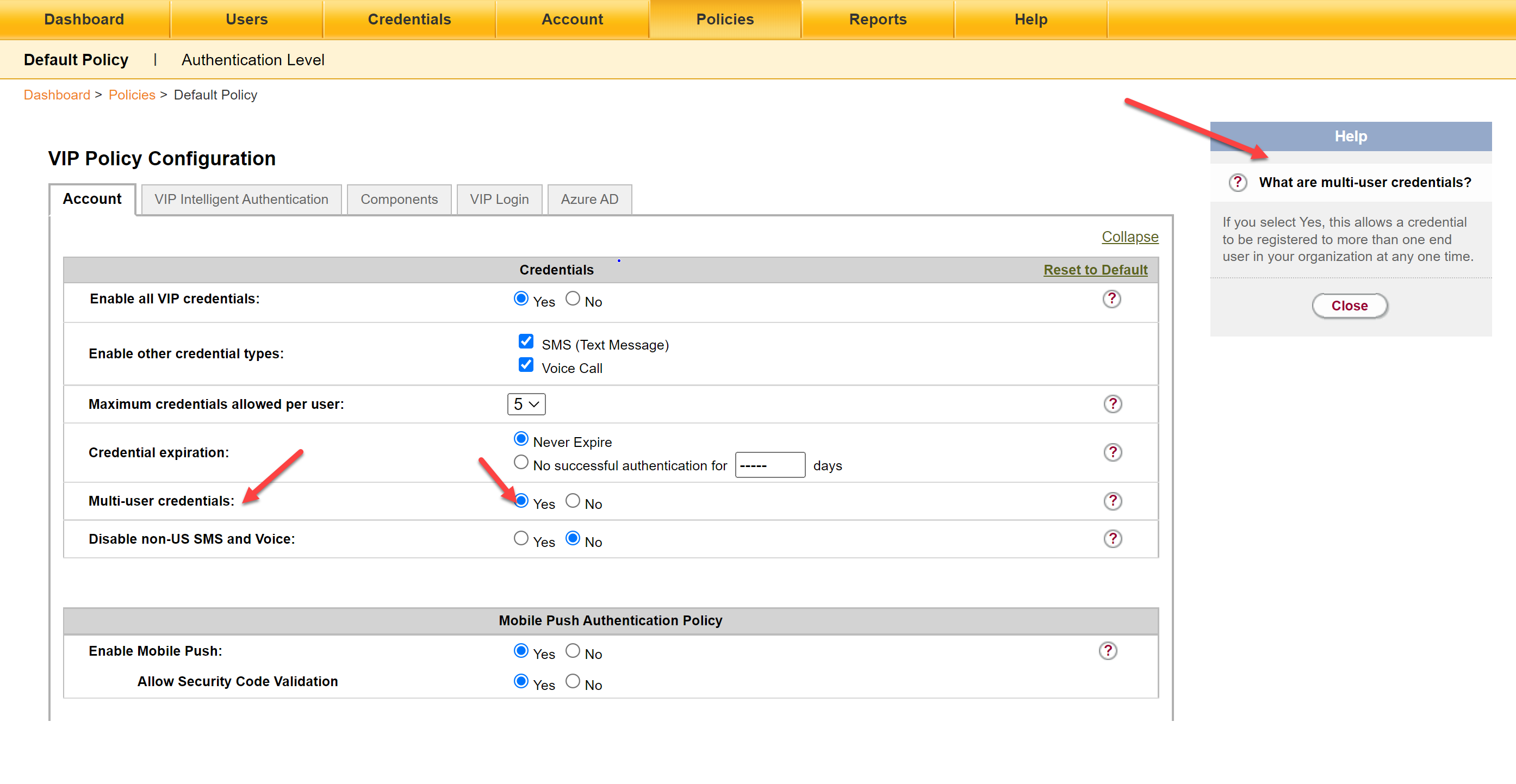Click the expiration days input field

769,465
